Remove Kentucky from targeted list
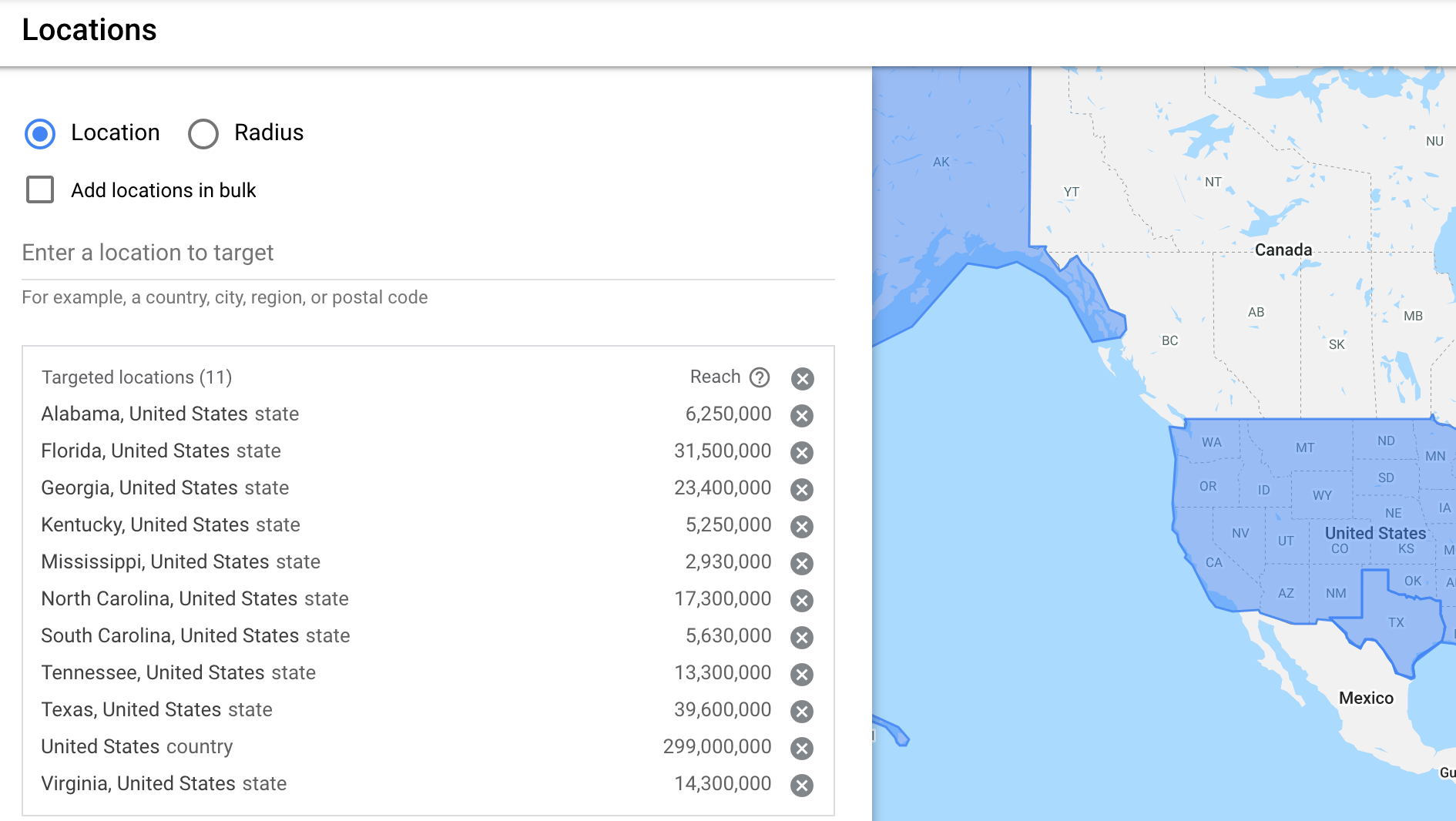This screenshot has height=821, width=1456. [x=802, y=527]
